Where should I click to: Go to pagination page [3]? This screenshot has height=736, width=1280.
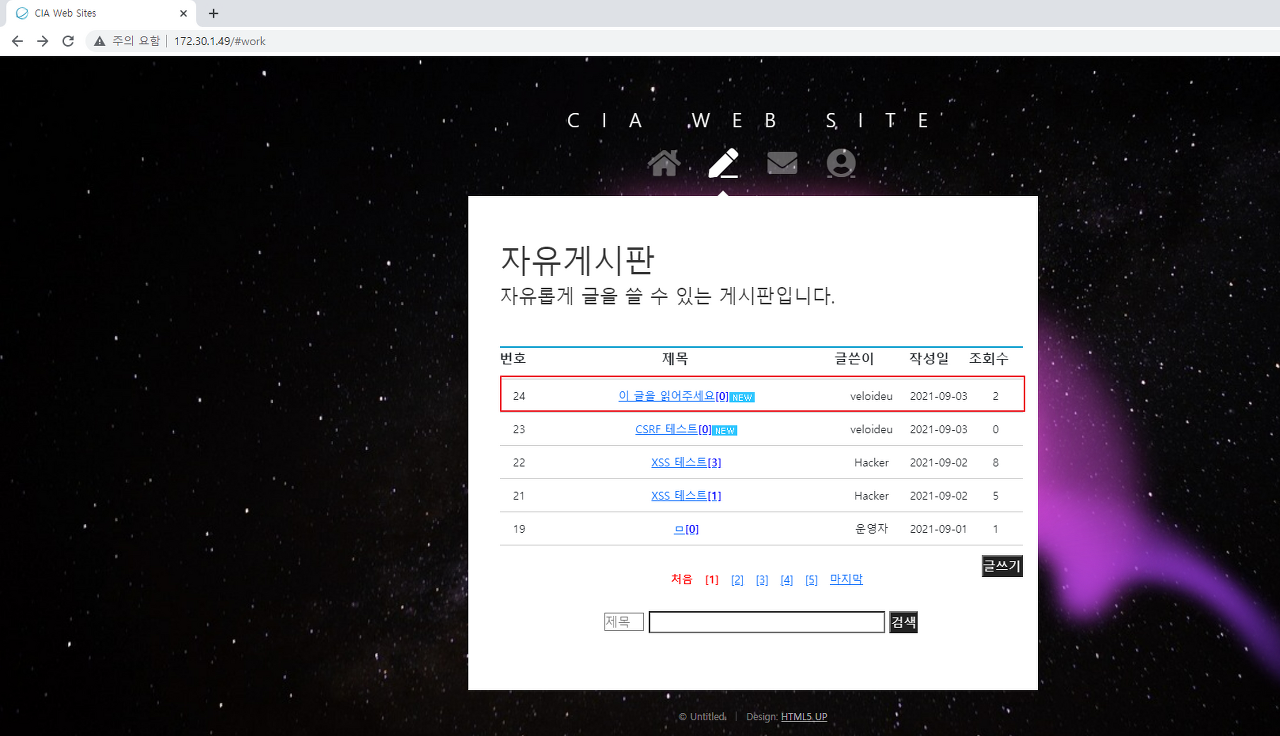click(762, 580)
